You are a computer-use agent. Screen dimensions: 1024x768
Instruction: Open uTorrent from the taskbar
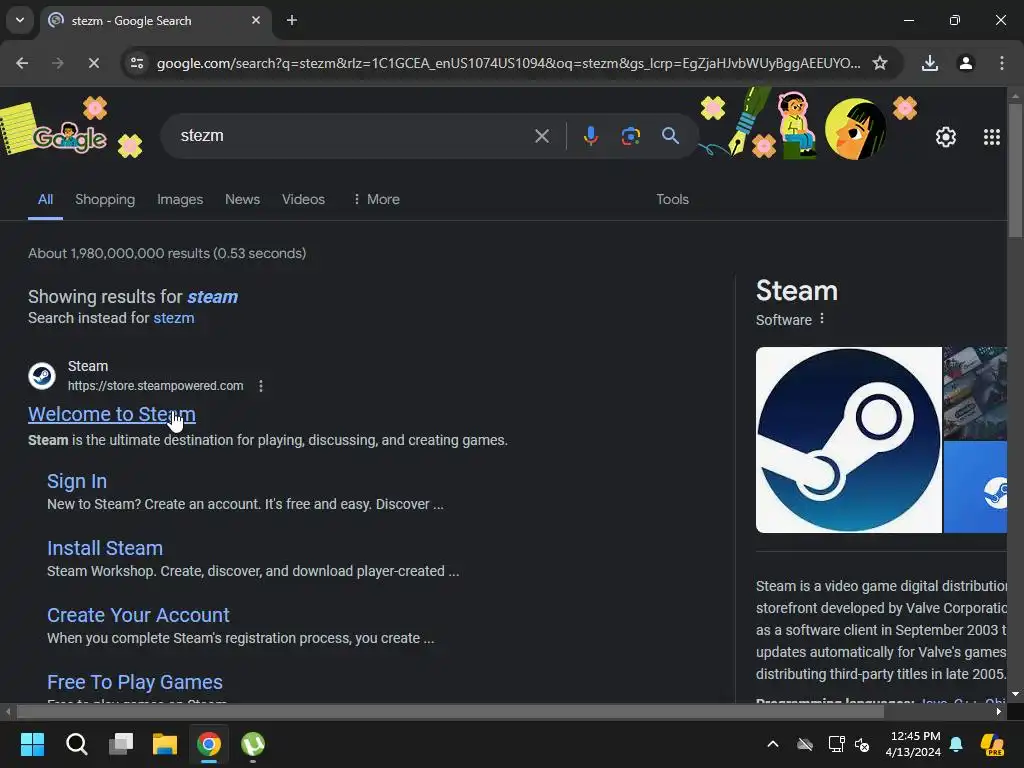pos(253,744)
